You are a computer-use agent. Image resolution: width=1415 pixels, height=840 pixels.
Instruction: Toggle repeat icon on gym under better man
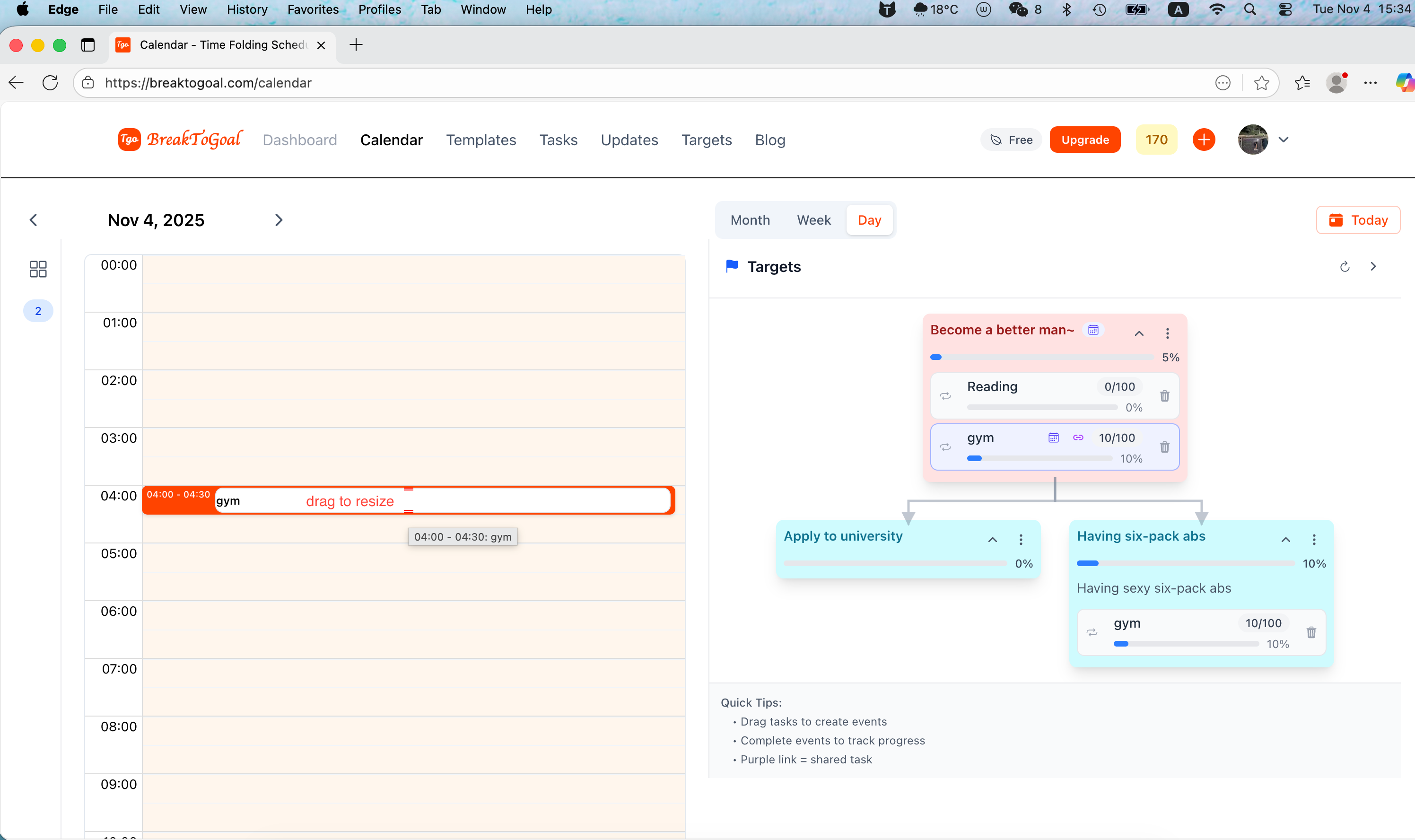click(945, 446)
